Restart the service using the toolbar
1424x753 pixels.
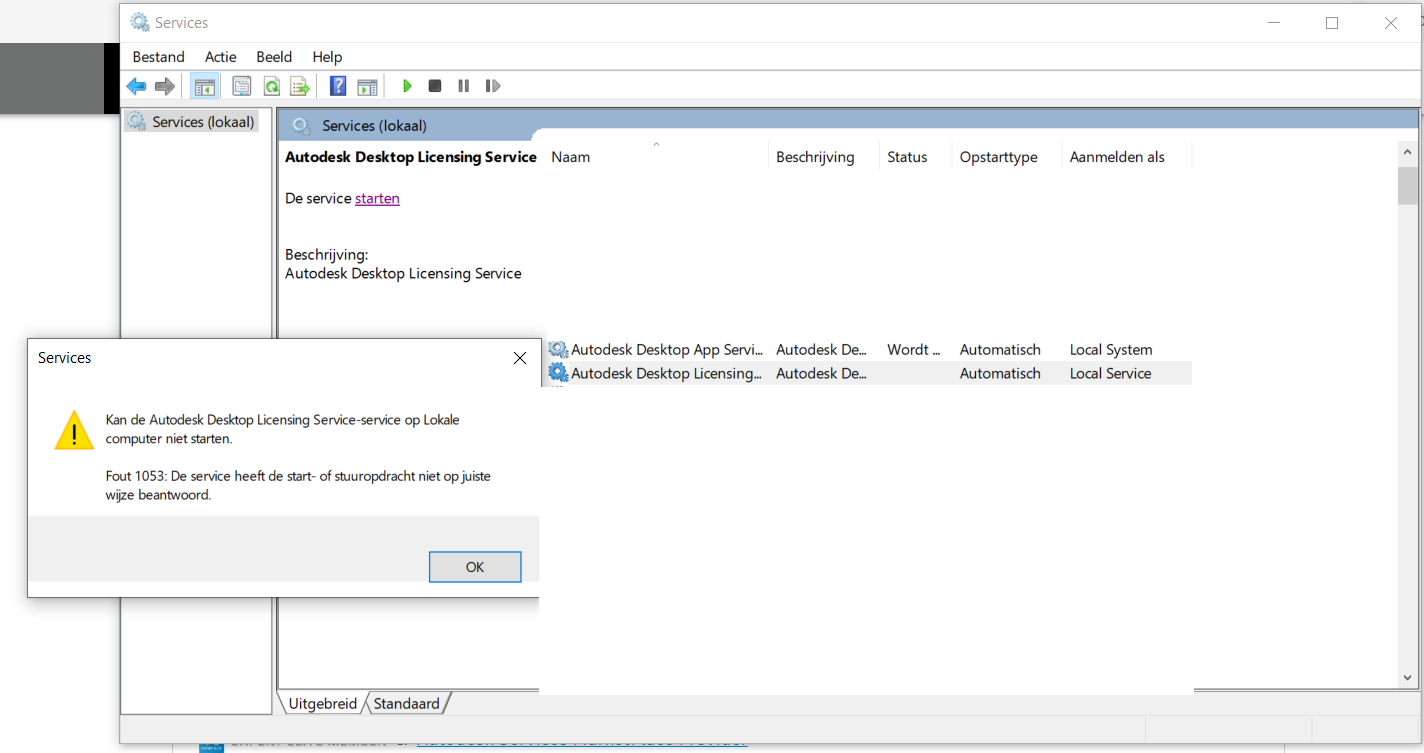tap(492, 86)
